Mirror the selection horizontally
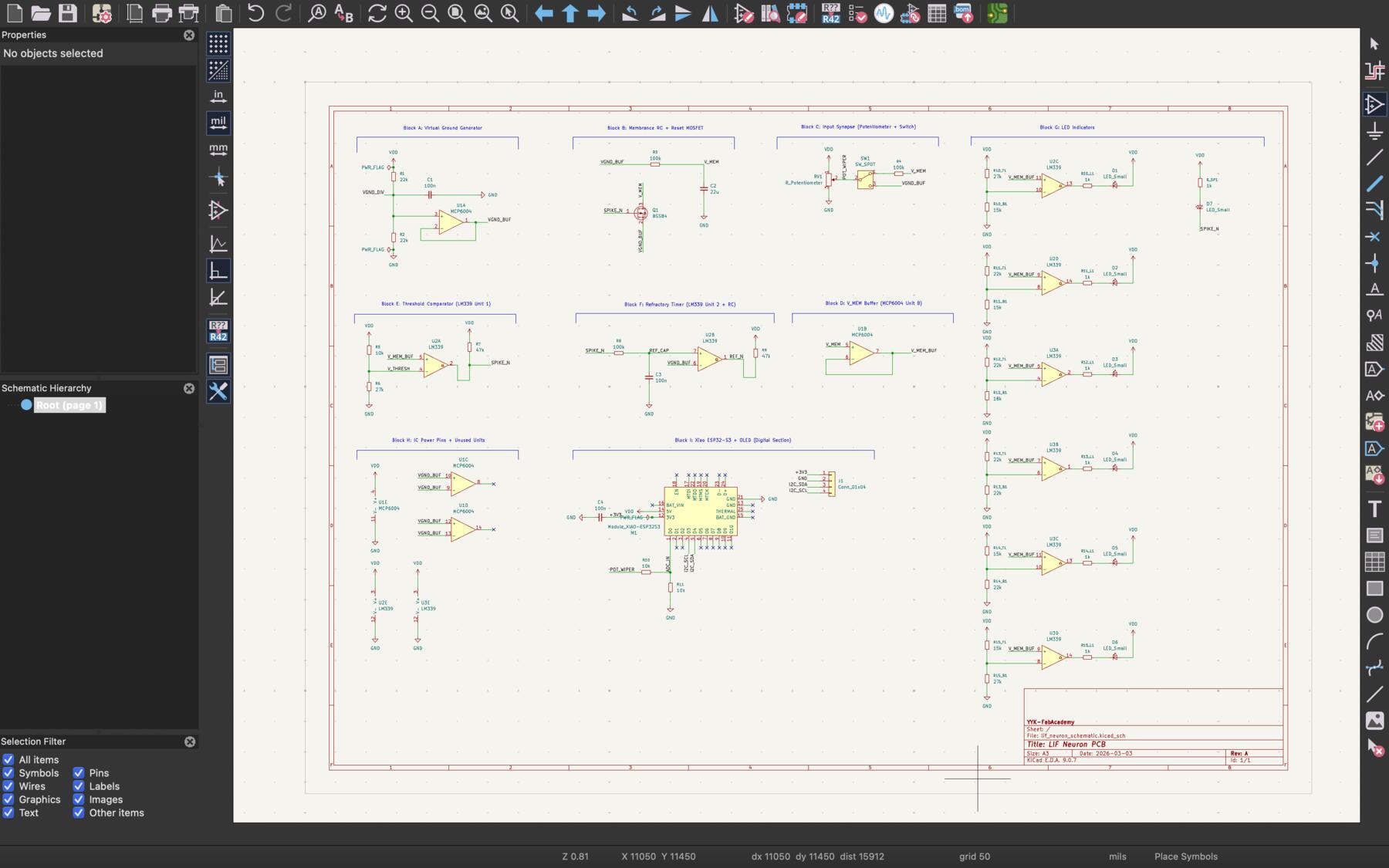Image resolution: width=1389 pixels, height=868 pixels. [x=708, y=13]
